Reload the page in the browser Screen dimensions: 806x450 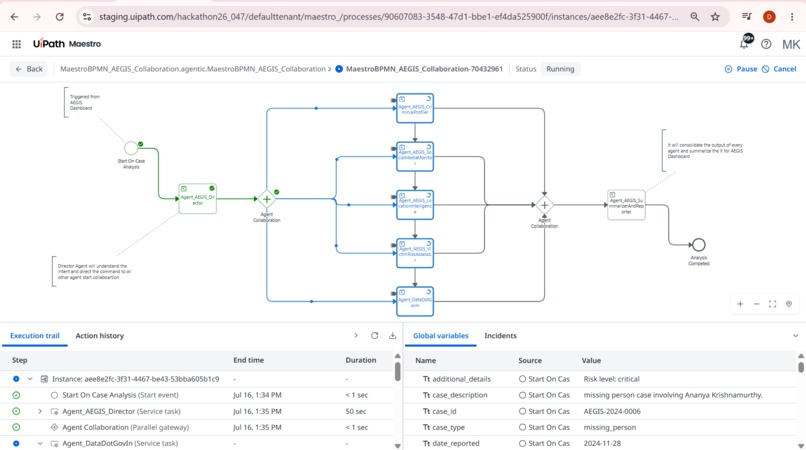pos(60,17)
